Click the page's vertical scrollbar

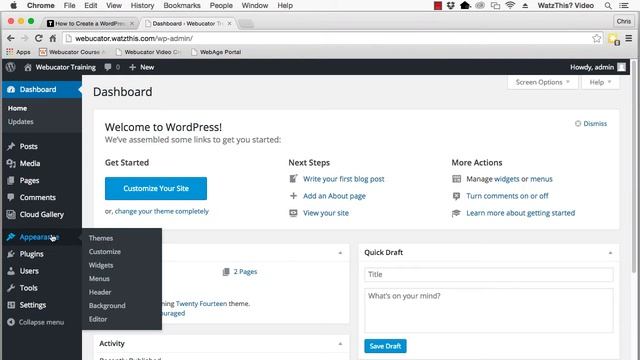click(633, 167)
